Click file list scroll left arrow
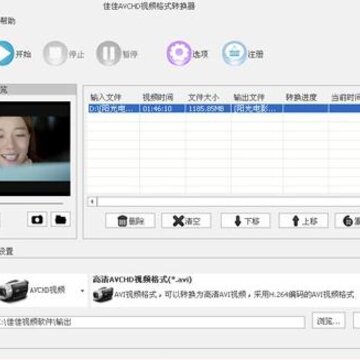 [x=92, y=202]
